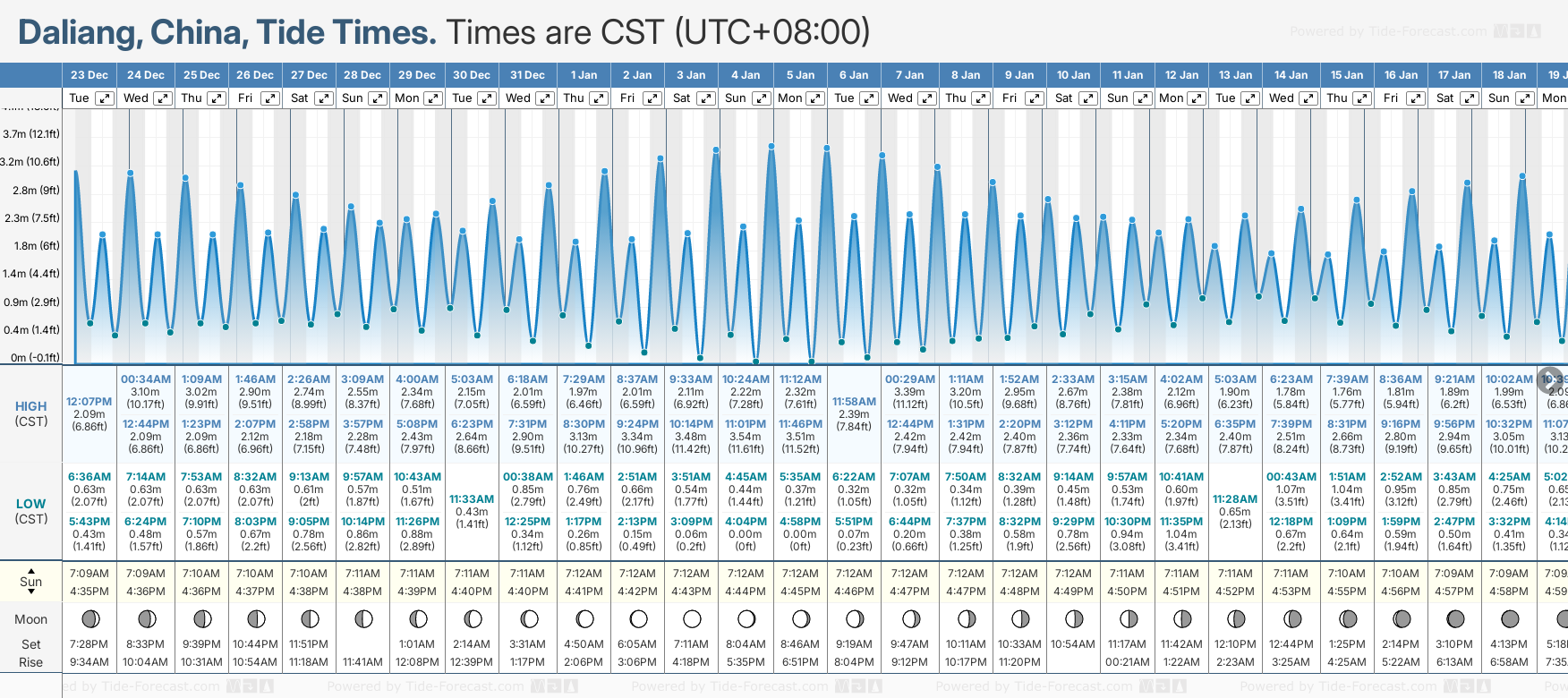Click the moon phase icon for 23 Dec
Viewport: 1568px width, 698px height.
tap(89, 618)
